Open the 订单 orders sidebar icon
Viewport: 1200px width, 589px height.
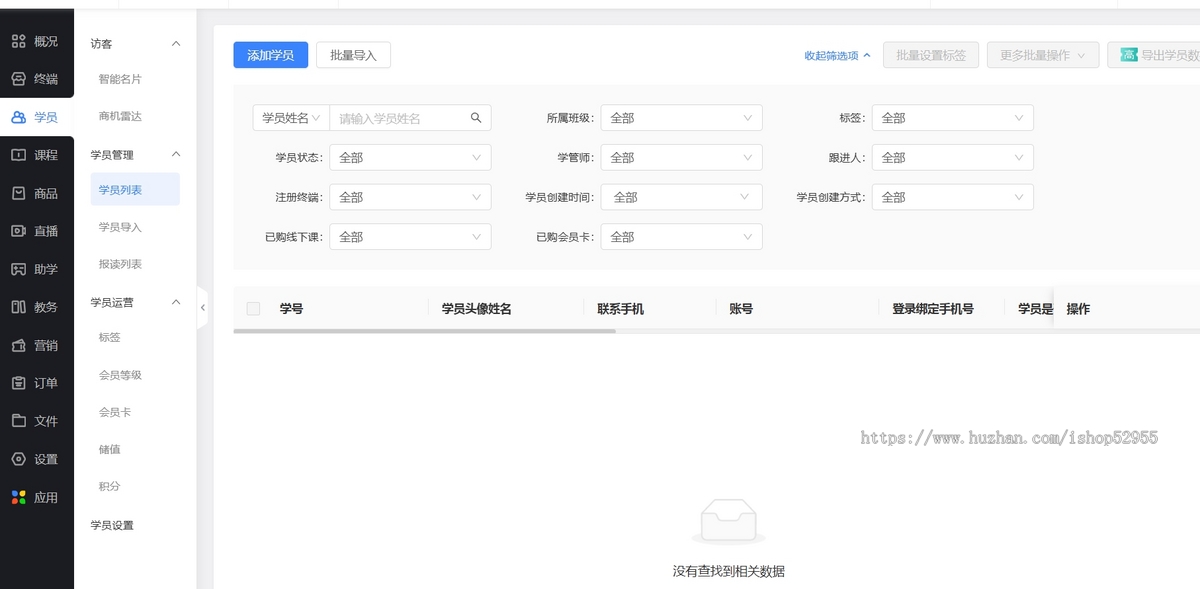tap(18, 383)
